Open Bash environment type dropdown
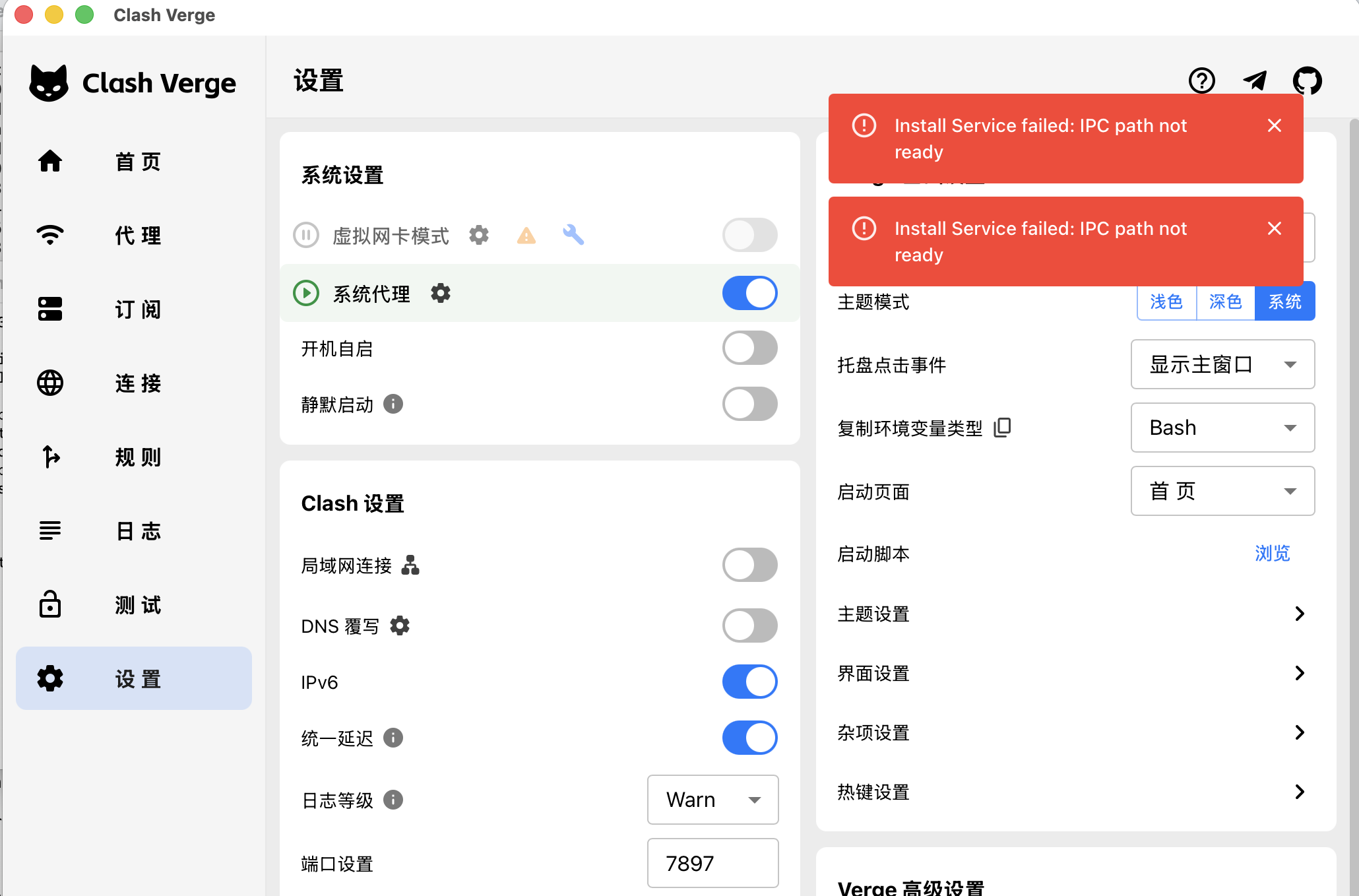The image size is (1359, 896). click(1222, 428)
